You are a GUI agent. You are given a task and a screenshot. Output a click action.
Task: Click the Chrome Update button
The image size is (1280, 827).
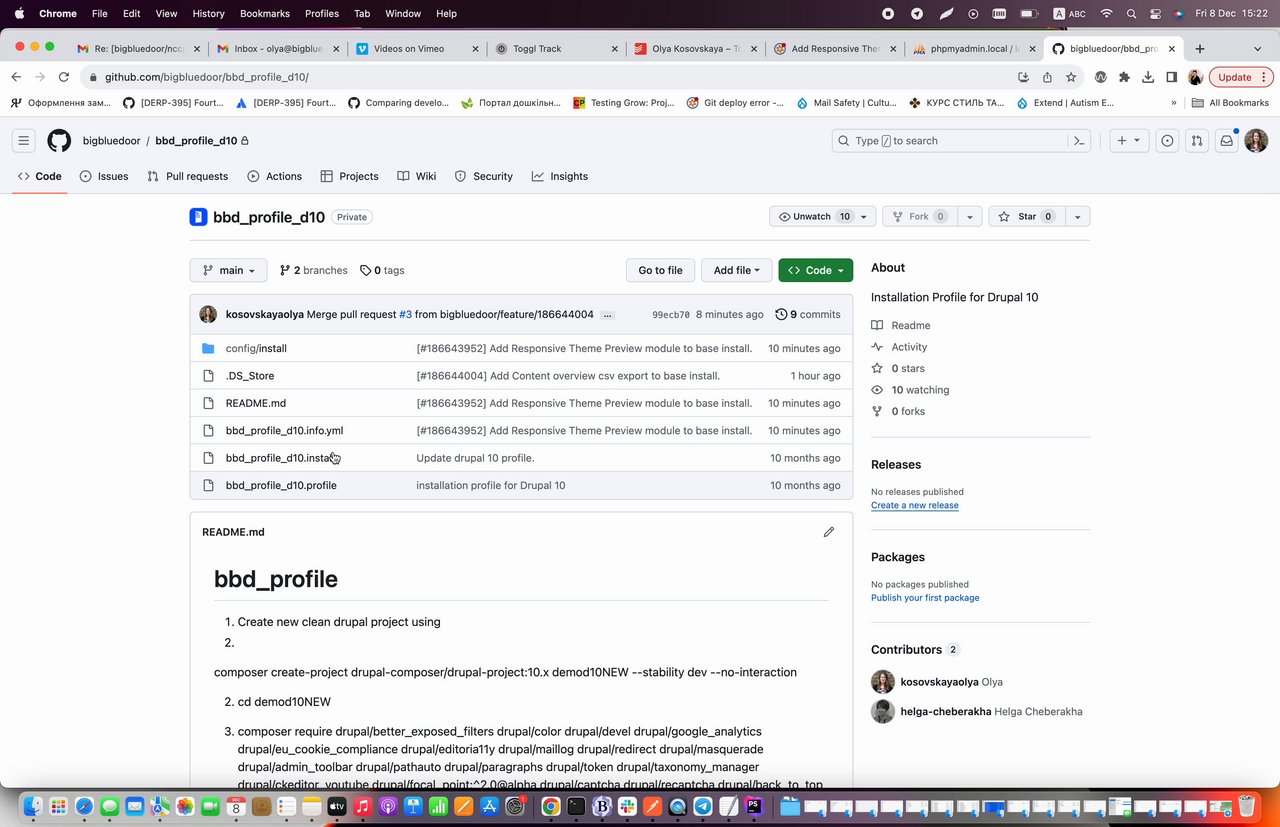[x=1240, y=77]
